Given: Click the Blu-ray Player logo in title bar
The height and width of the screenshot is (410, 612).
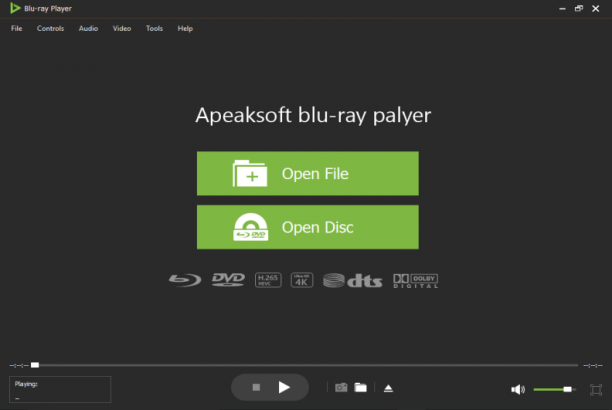Looking at the screenshot, I should (x=15, y=8).
